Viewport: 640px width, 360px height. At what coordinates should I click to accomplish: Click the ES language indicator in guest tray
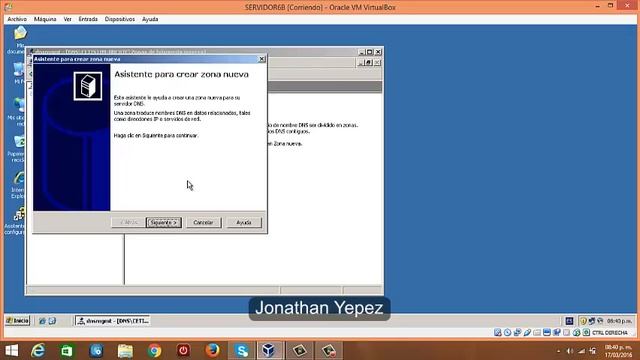[569, 321]
